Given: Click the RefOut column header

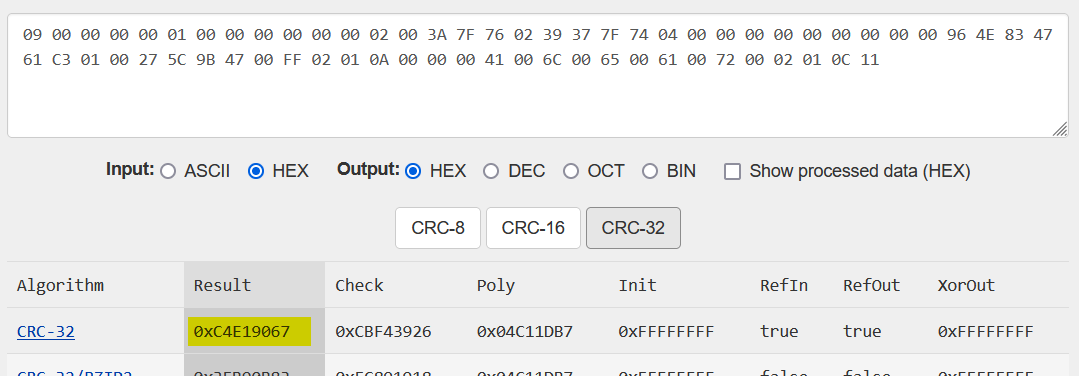Looking at the screenshot, I should [872, 285].
